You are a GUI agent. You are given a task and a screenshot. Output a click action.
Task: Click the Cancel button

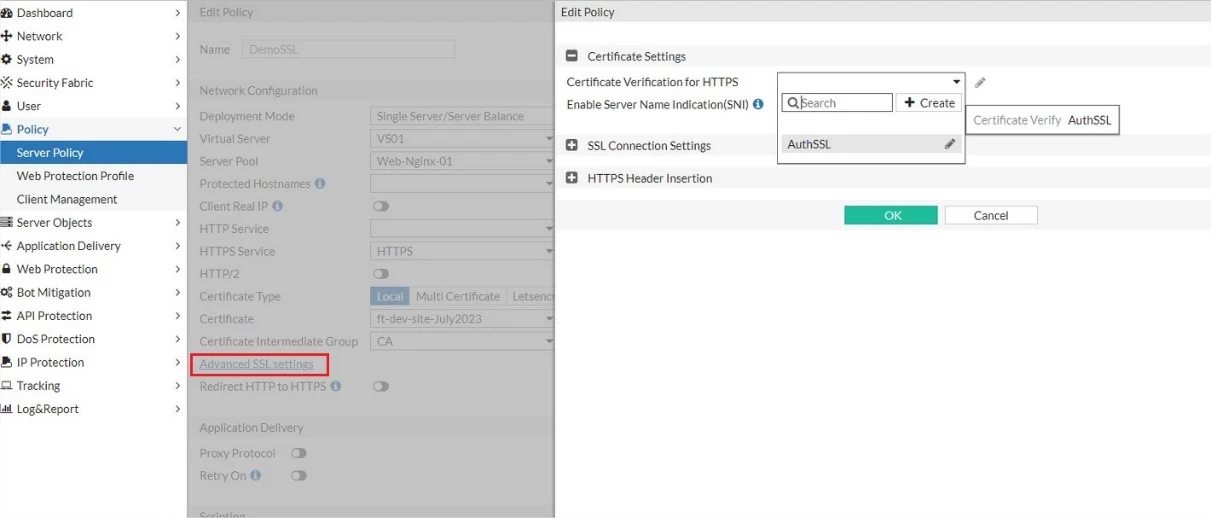pos(991,215)
